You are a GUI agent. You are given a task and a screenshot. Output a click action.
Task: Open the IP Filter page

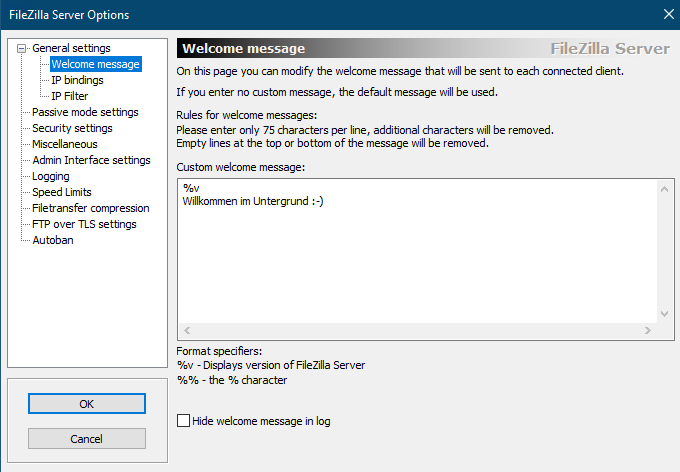(69, 96)
